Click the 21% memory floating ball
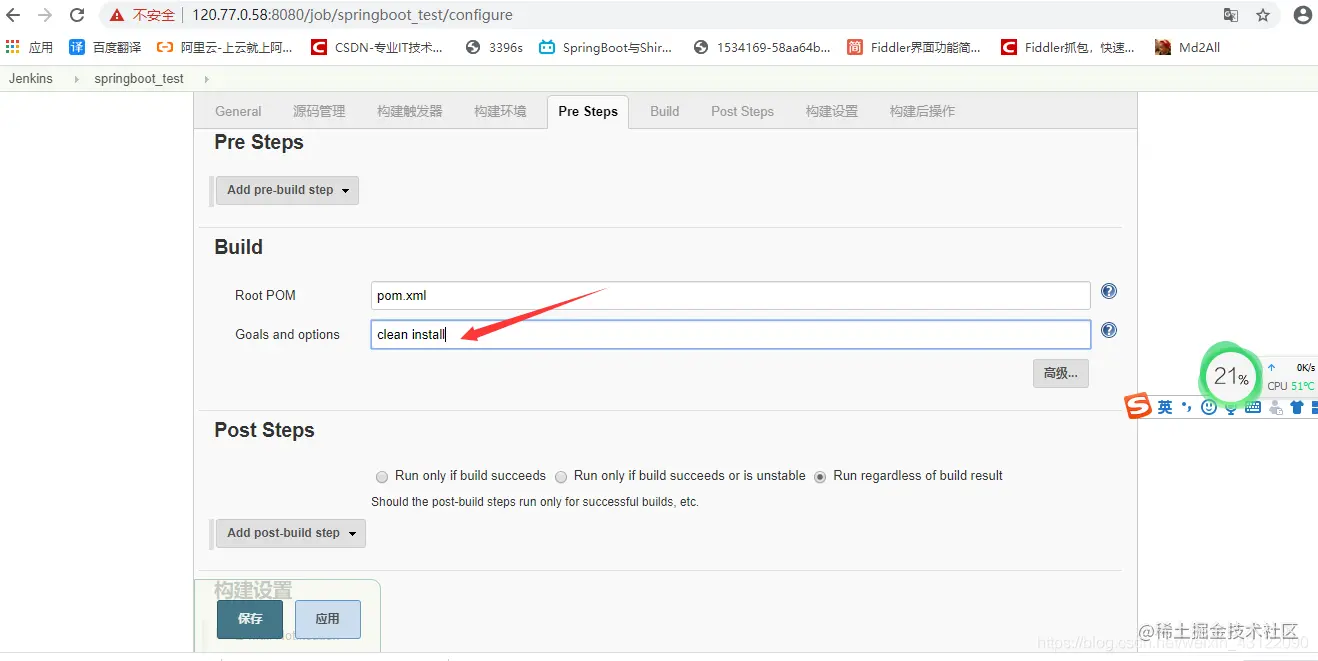 (x=1230, y=376)
